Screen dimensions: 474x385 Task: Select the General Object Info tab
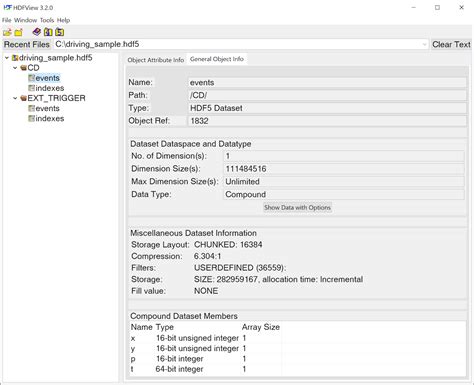click(x=217, y=59)
